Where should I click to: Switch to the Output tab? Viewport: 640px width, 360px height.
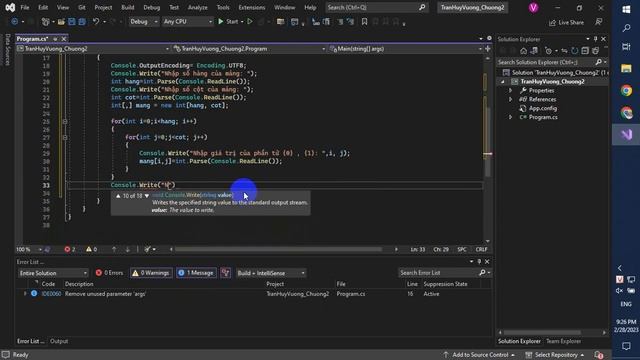(59, 341)
